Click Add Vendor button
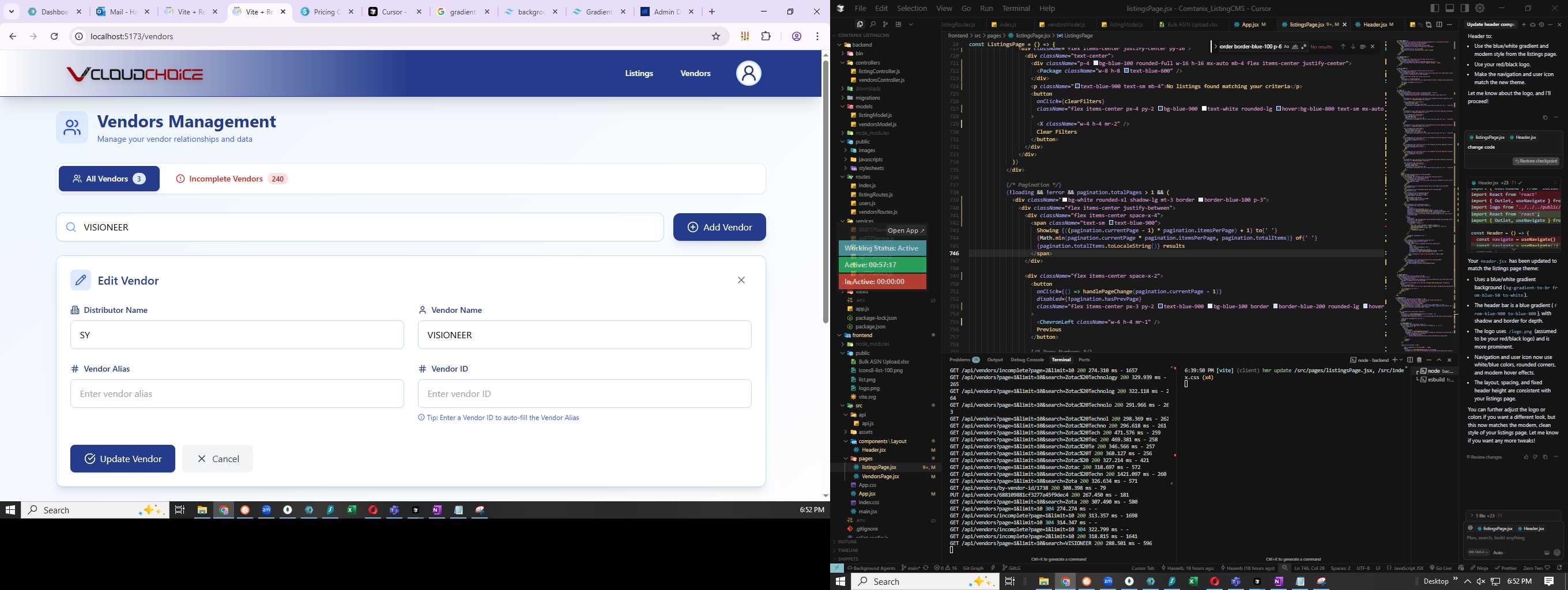The image size is (1568, 590). click(x=719, y=227)
